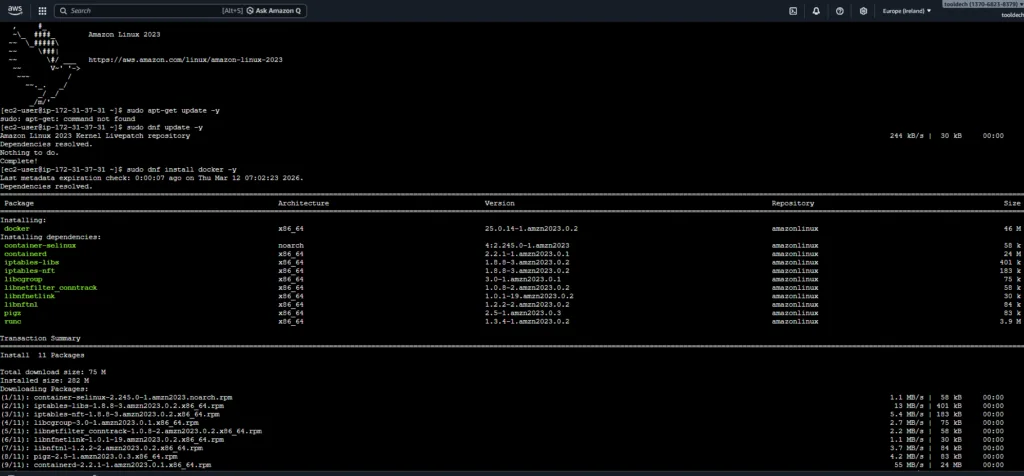Screen dimensions: 1024x476
Task: Click the Ask Amazon Q button
Action: point(274,11)
